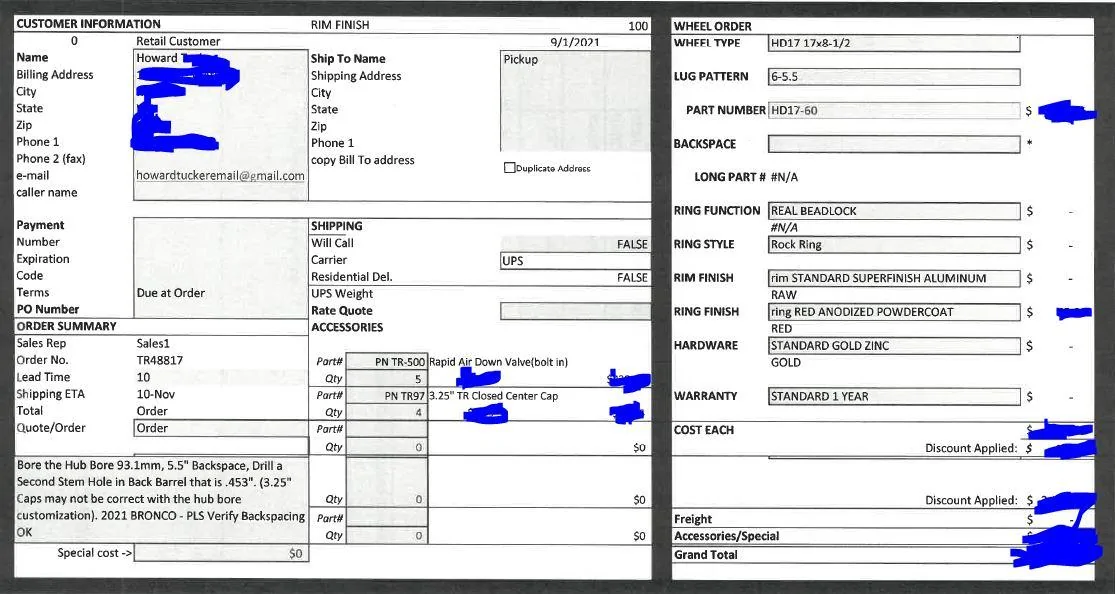This screenshot has width=1115, height=594.
Task: Click the 3.25" TR Closed Center Cap description
Action: [x=494, y=396]
